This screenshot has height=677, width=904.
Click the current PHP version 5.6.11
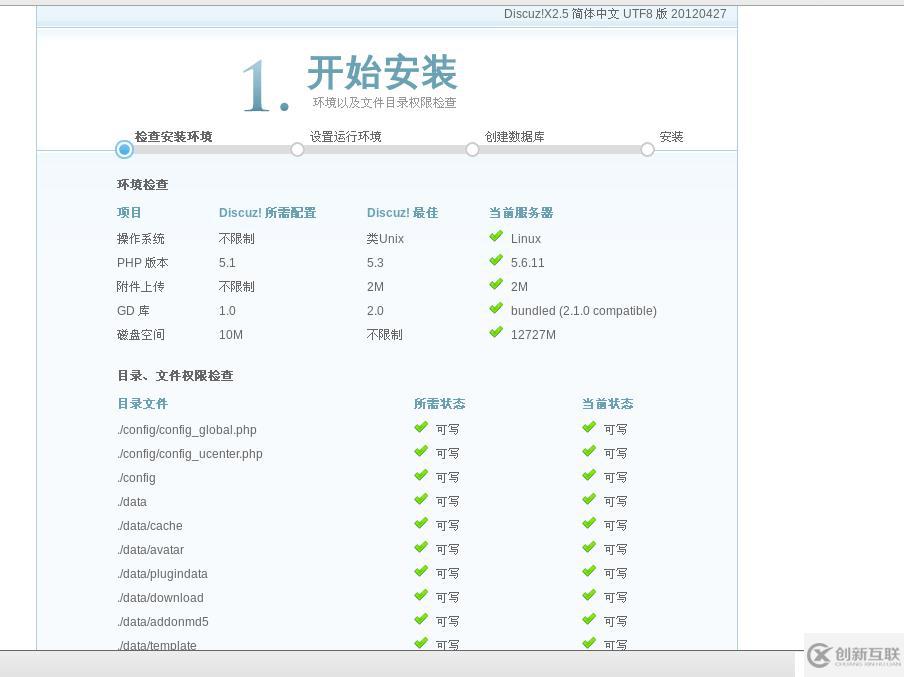(x=528, y=263)
